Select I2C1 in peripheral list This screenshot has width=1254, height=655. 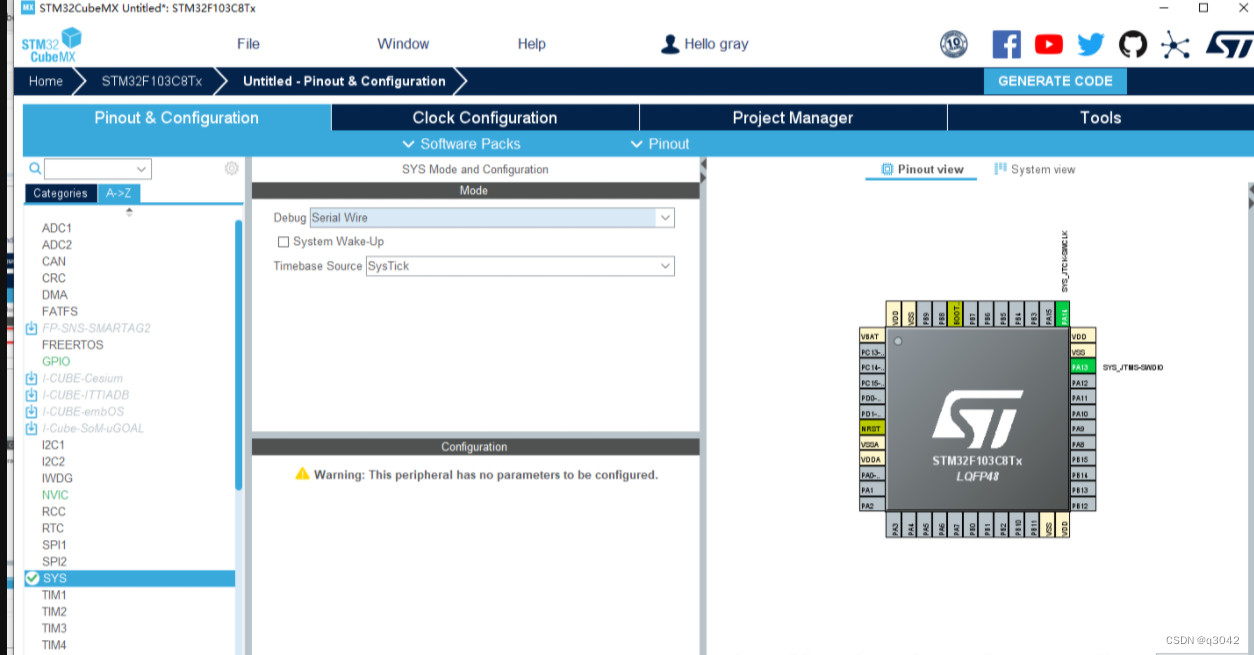[53, 445]
